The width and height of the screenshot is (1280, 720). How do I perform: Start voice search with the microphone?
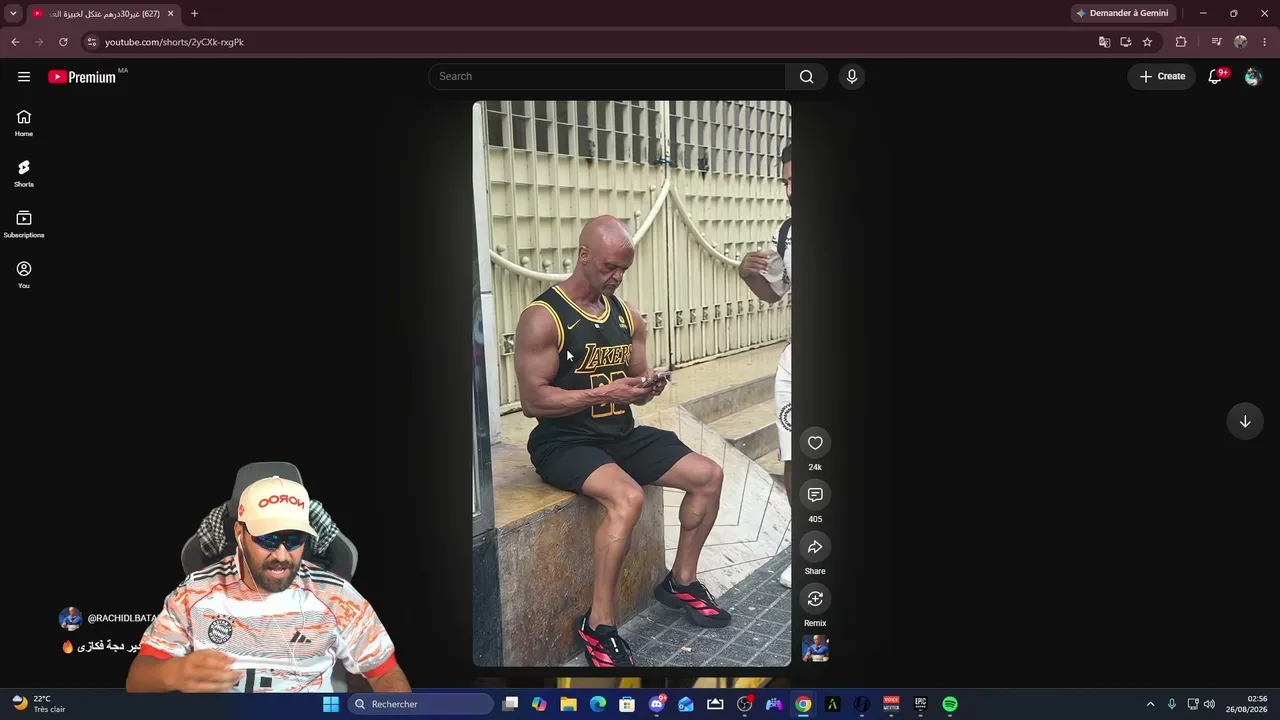point(851,77)
